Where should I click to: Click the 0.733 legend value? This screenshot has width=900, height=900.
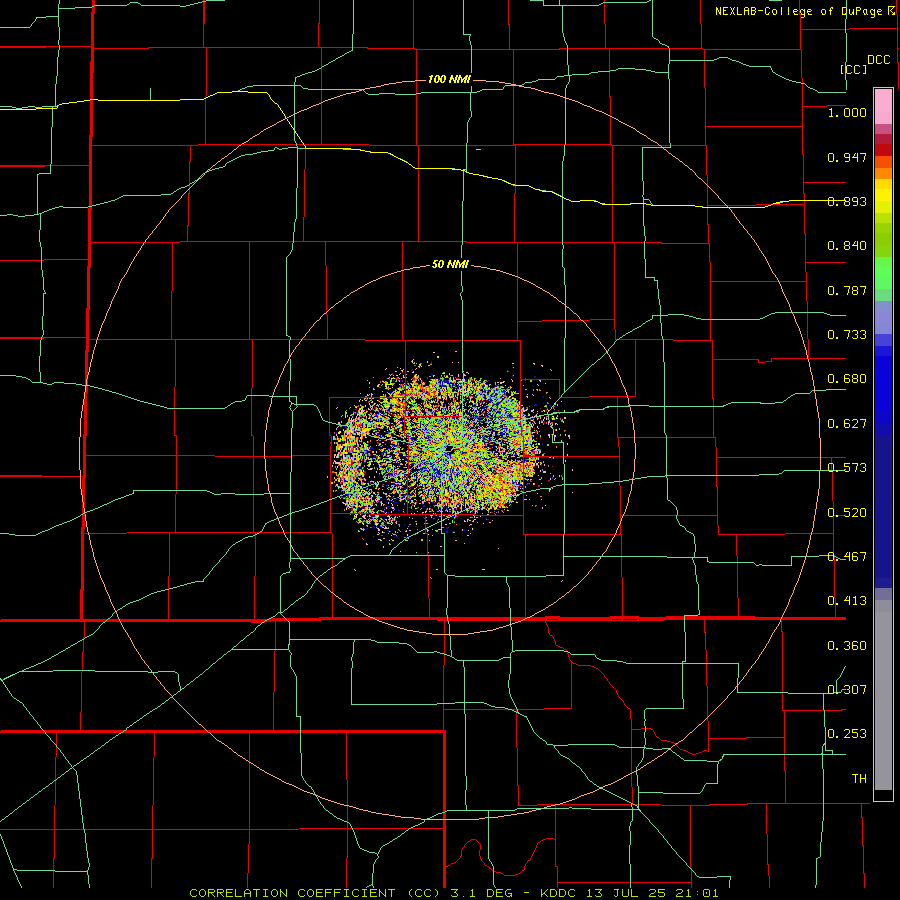point(847,335)
